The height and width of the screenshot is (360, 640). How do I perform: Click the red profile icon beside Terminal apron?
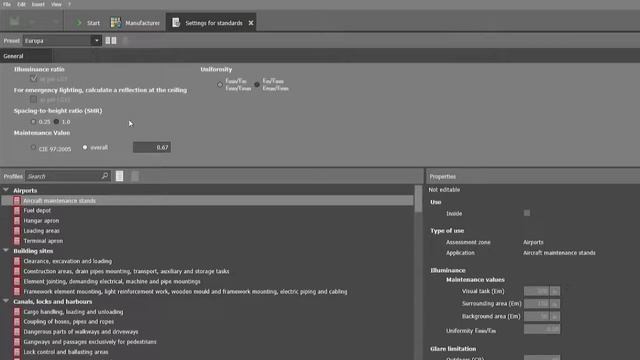17,241
